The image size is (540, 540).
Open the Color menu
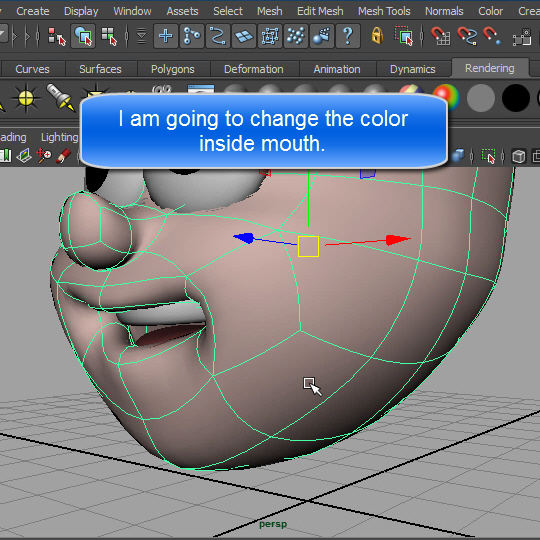490,11
